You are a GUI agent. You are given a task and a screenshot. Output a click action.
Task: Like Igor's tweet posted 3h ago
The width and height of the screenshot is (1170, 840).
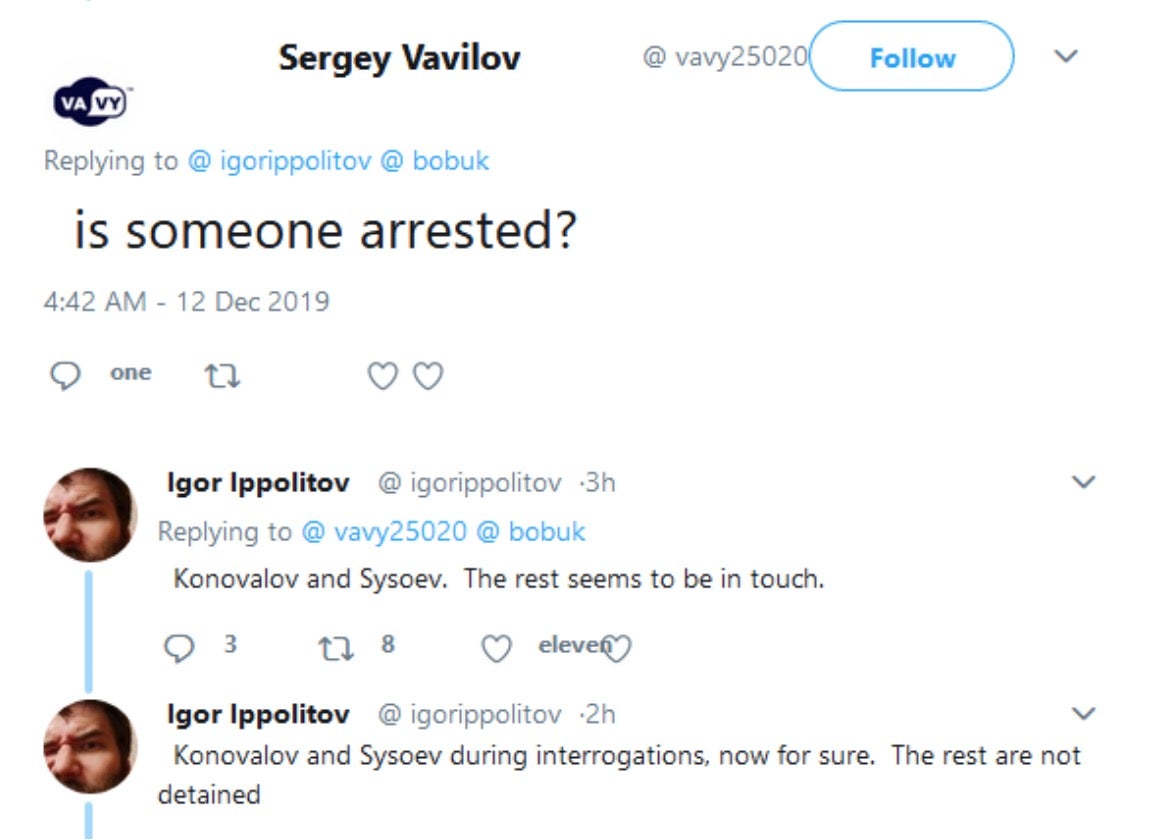coord(496,649)
